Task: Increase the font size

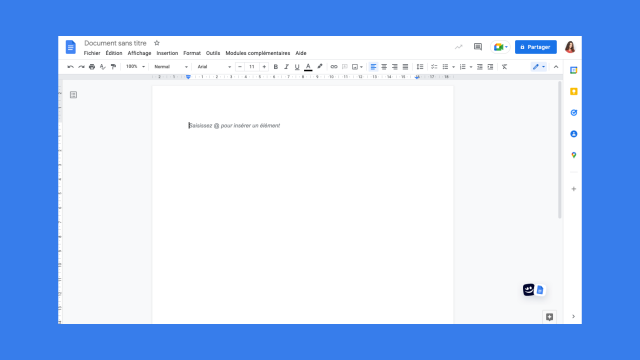Action: click(264, 67)
